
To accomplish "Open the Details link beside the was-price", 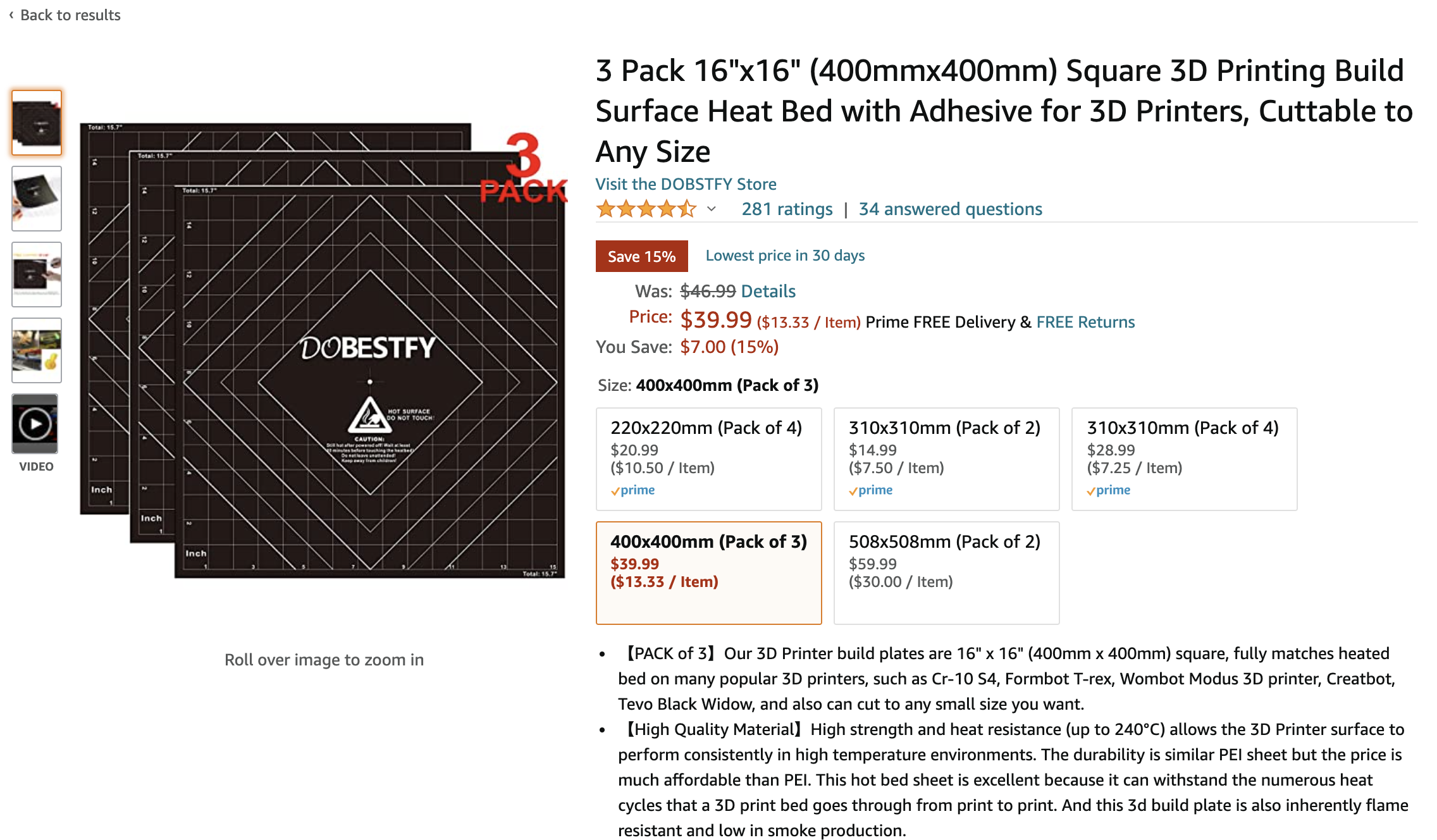I will (768, 291).
